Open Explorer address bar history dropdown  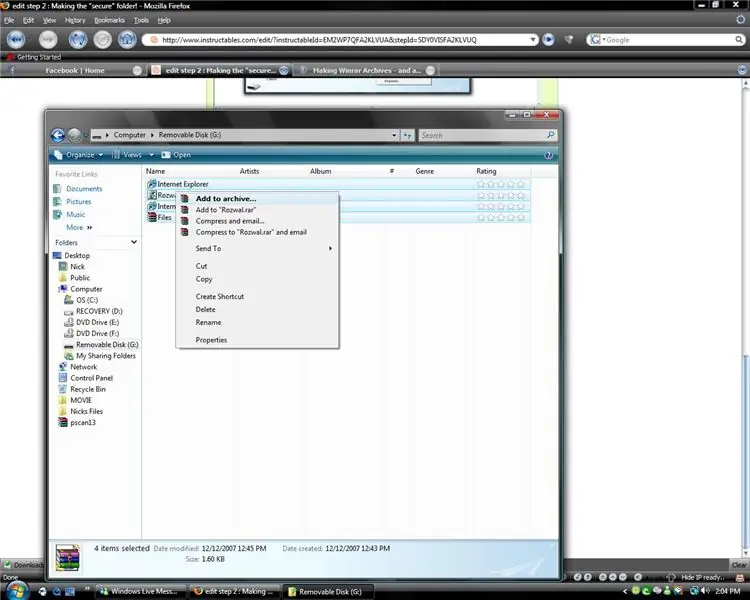coord(394,135)
